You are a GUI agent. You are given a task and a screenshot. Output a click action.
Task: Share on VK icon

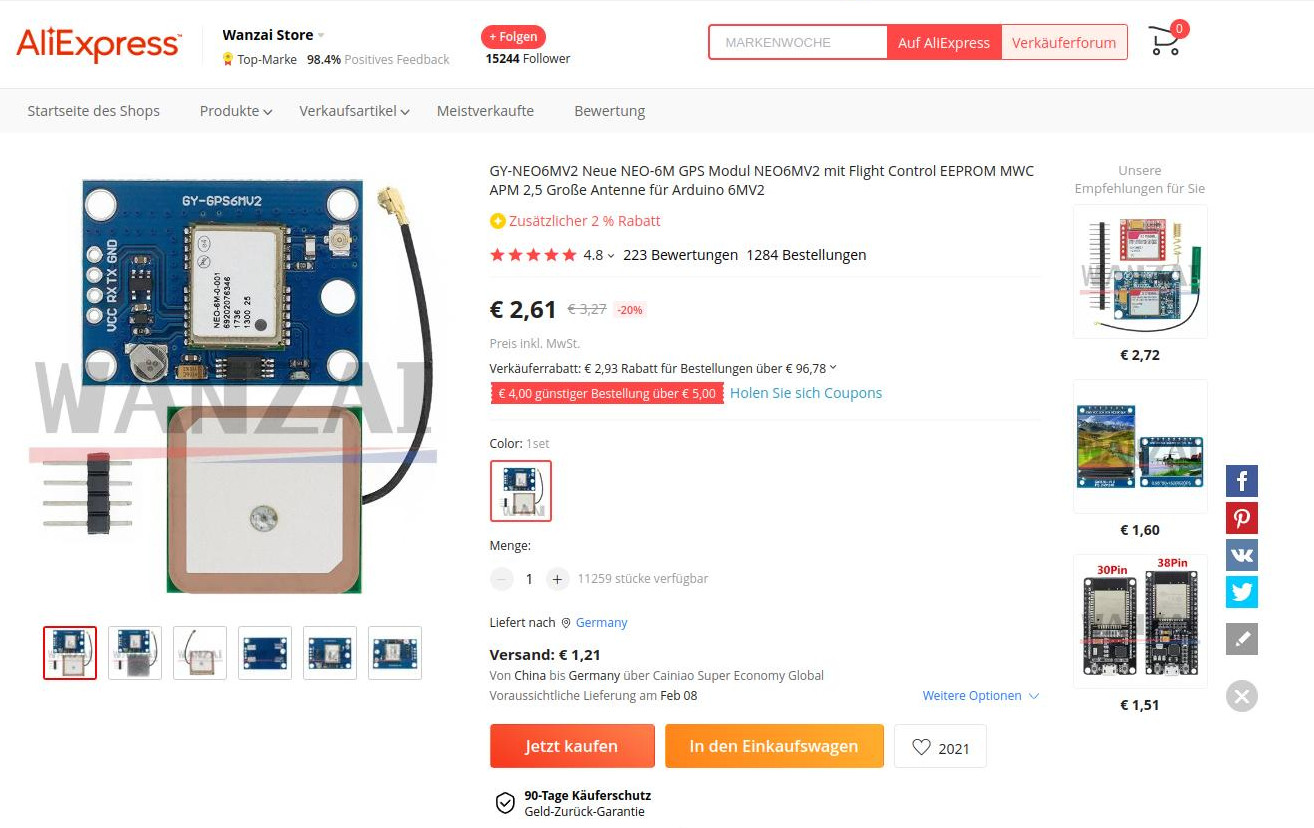tap(1242, 555)
